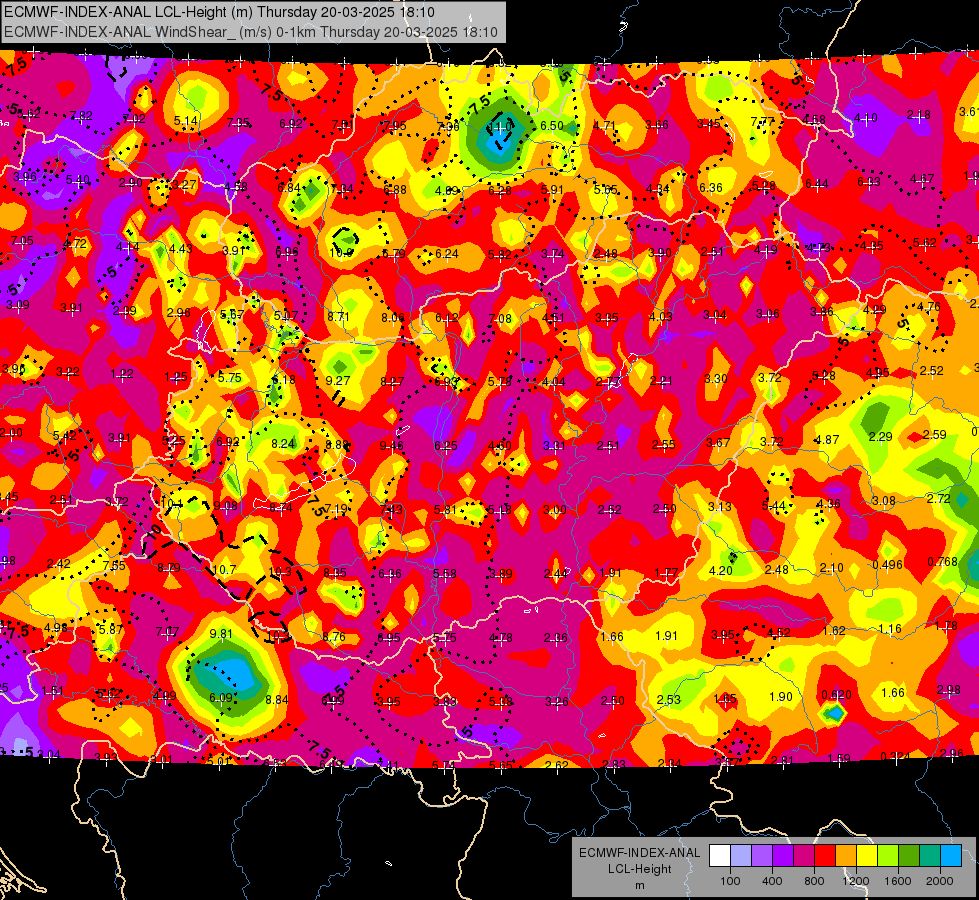Select the yellow legend swatch
Screen dimensions: 979x900
tap(867, 856)
